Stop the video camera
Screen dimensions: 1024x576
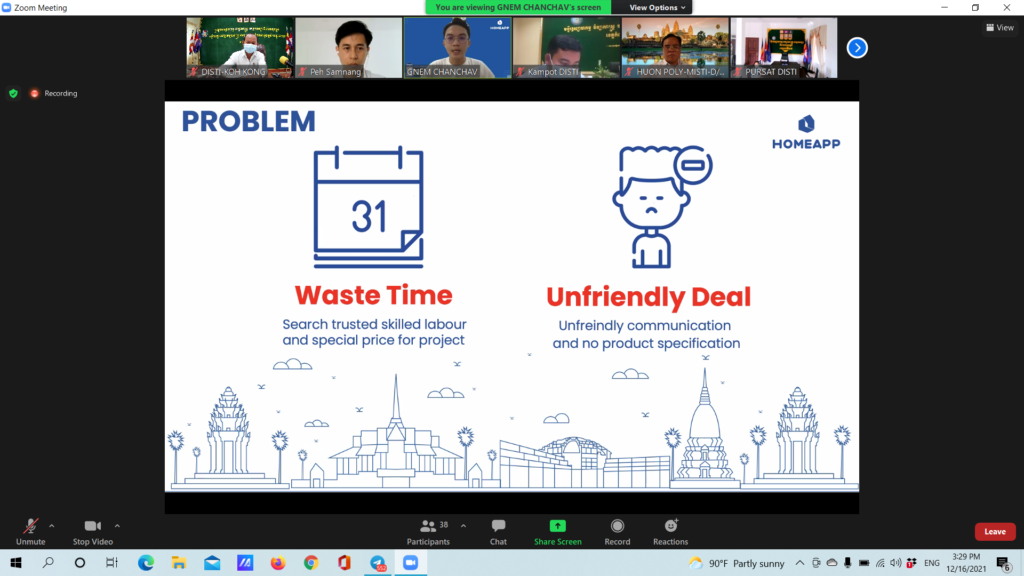pos(92,527)
